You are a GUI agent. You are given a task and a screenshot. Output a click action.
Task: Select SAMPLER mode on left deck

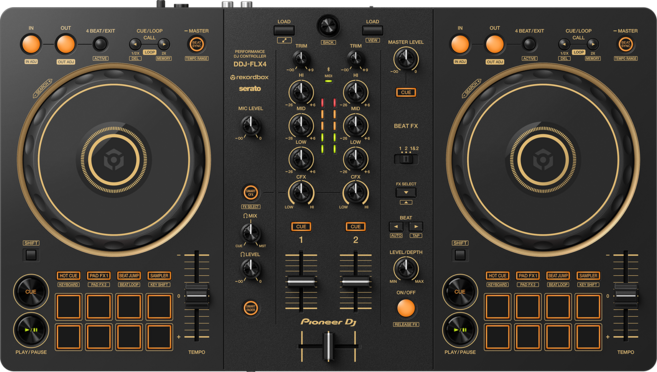[x=159, y=276]
